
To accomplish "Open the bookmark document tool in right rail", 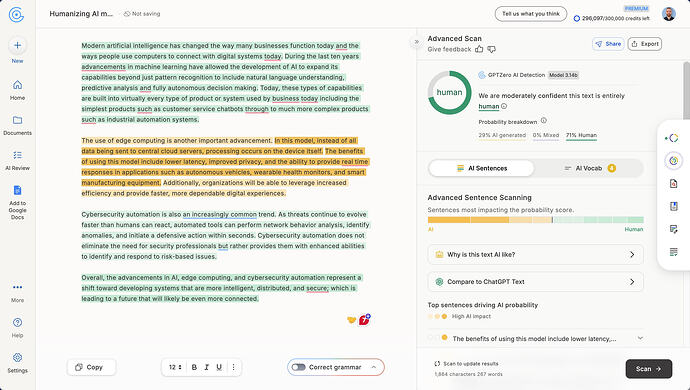I will (673, 206).
